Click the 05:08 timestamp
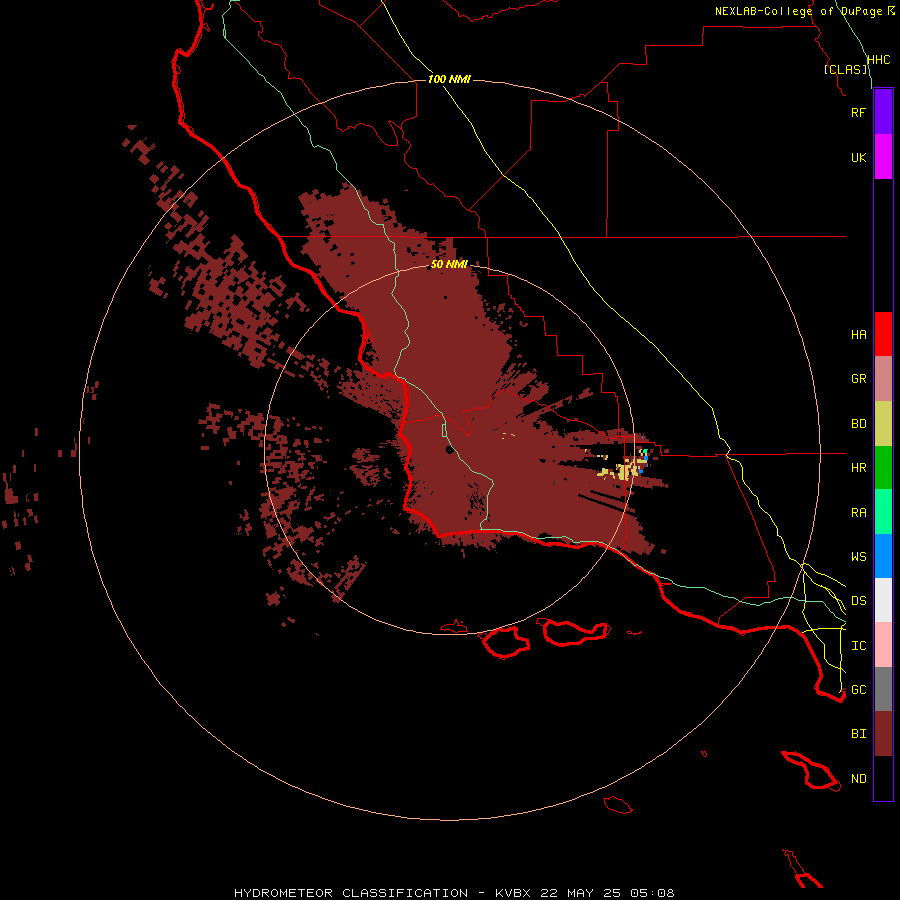Image resolution: width=900 pixels, height=900 pixels. point(652,893)
